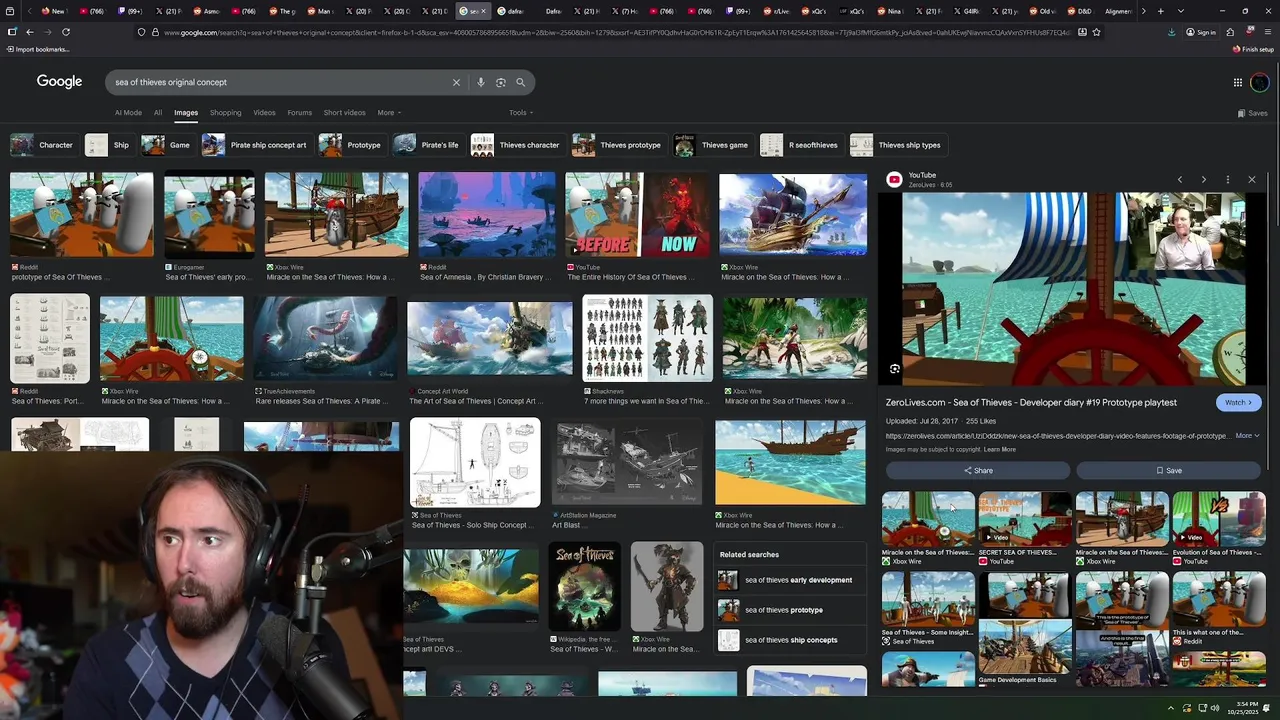Open related search early development
This screenshot has width=1280, height=720.
coord(790,580)
